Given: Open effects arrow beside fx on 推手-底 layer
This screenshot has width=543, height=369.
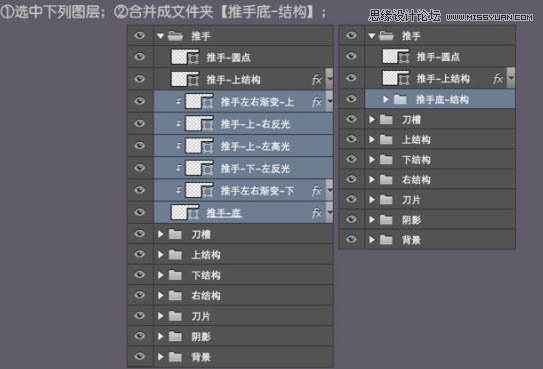Looking at the screenshot, I should [x=329, y=213].
